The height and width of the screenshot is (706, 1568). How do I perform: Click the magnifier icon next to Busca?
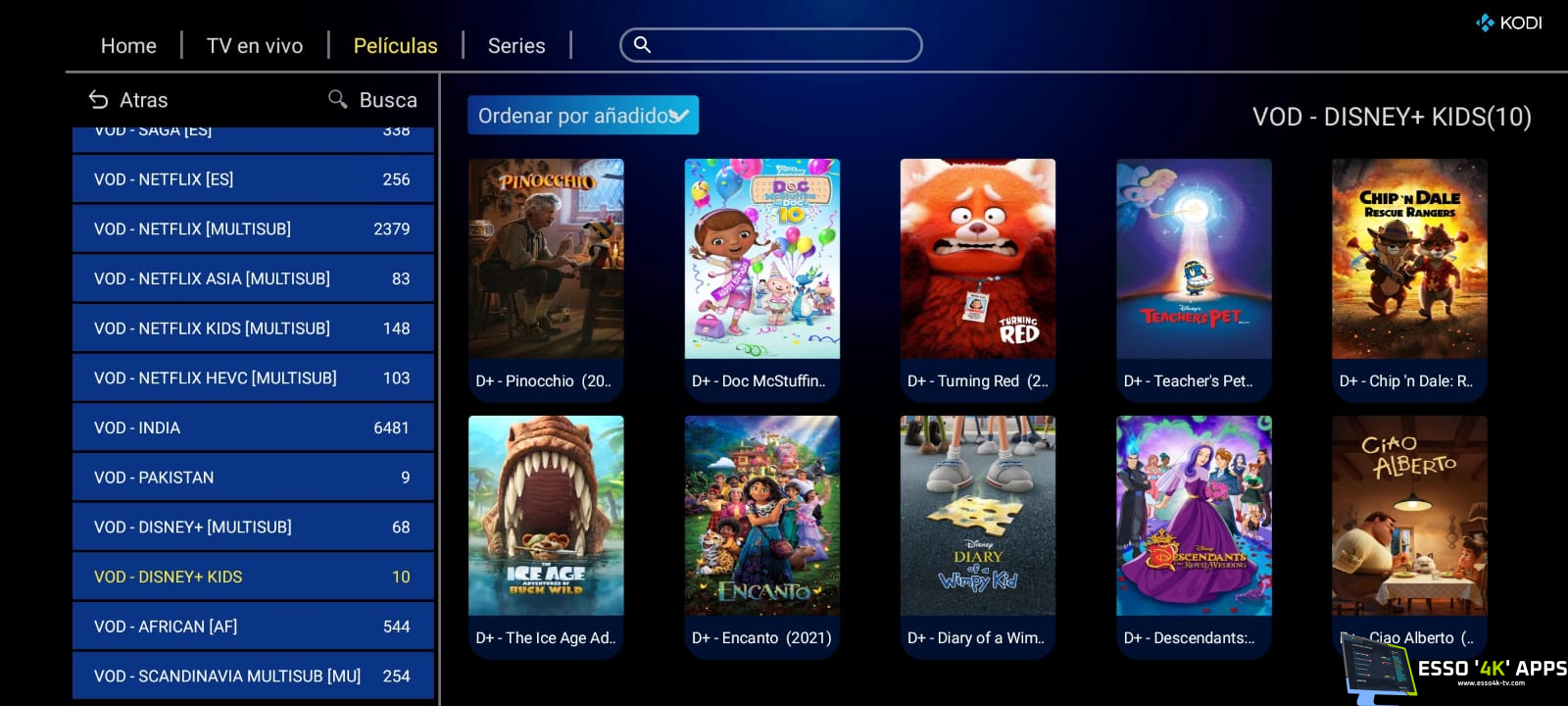tap(338, 99)
